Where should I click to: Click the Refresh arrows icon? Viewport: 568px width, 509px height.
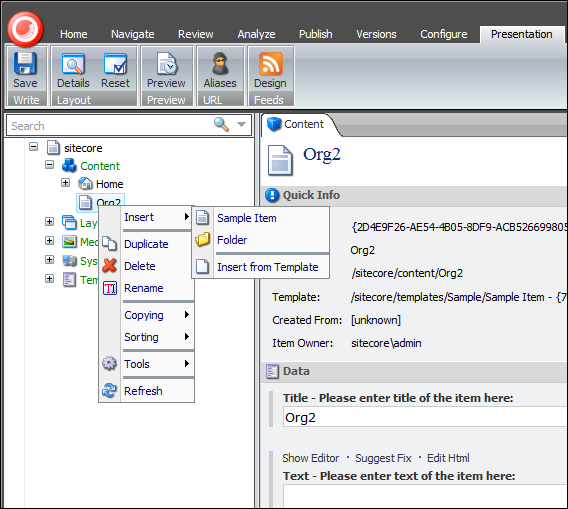109,390
